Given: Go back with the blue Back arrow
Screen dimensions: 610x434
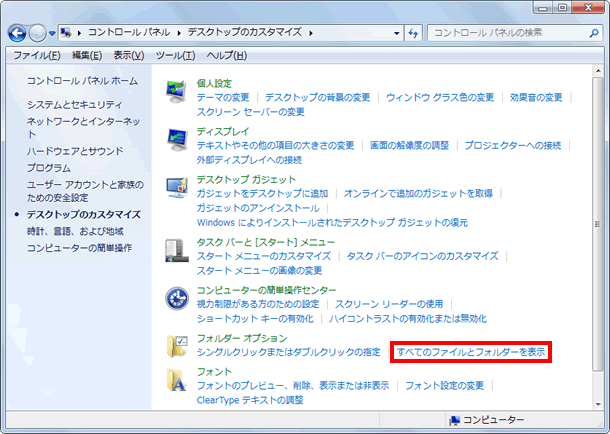Looking at the screenshot, I should pyautogui.click(x=17, y=33).
